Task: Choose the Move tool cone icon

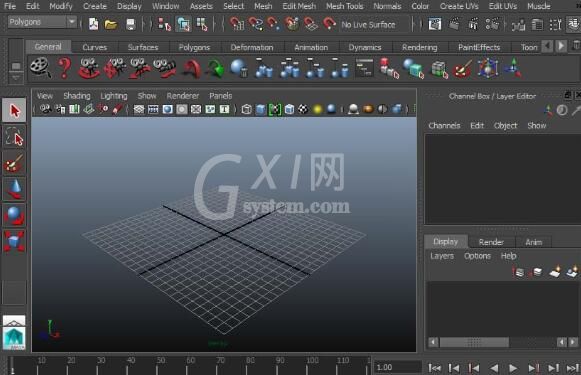Action: click(14, 189)
